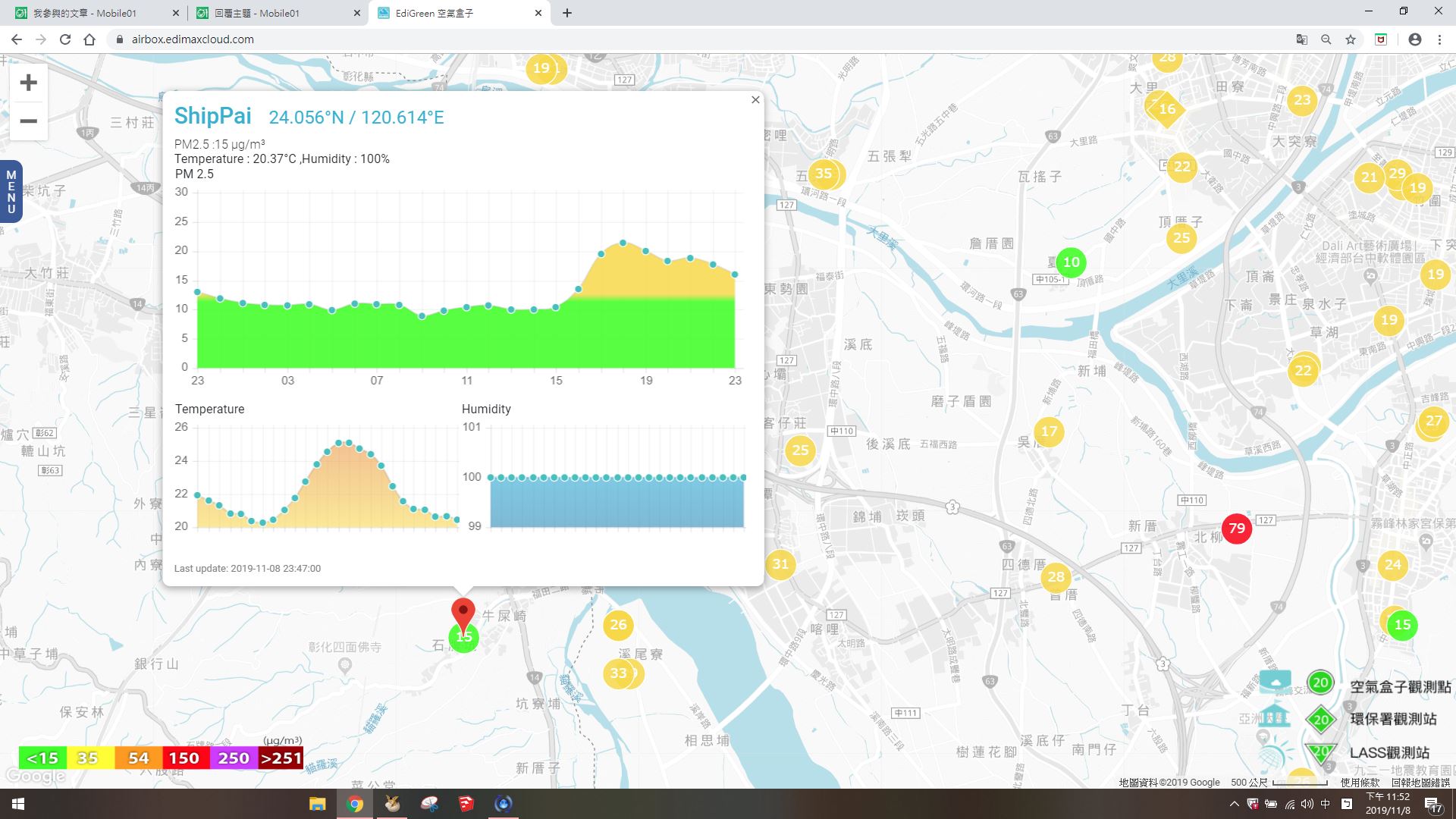The image size is (1456, 819).
Task: Select the yellow 31 air quality marker
Action: point(780,564)
